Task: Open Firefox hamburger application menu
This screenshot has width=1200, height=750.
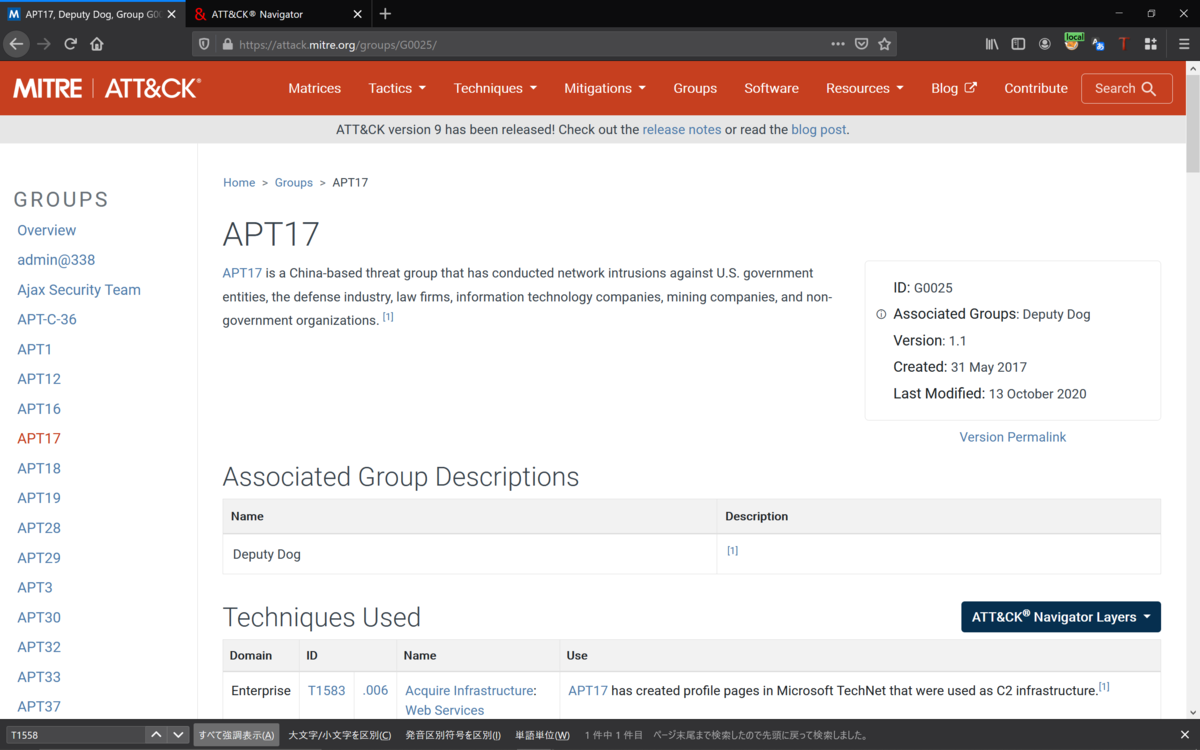Action: (1184, 44)
